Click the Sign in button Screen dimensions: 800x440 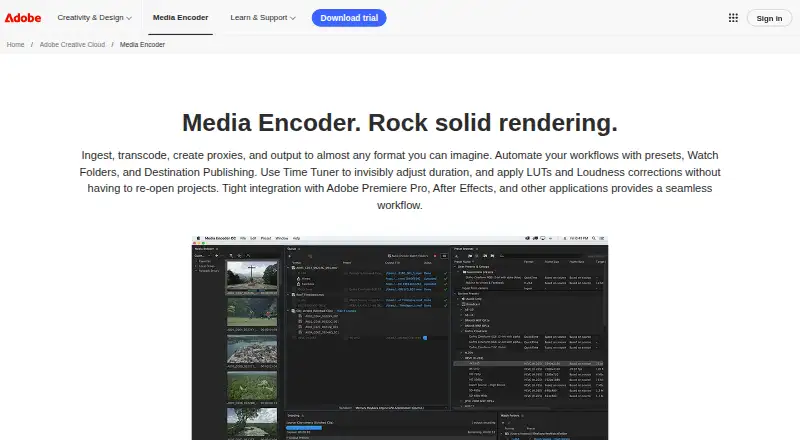click(769, 18)
